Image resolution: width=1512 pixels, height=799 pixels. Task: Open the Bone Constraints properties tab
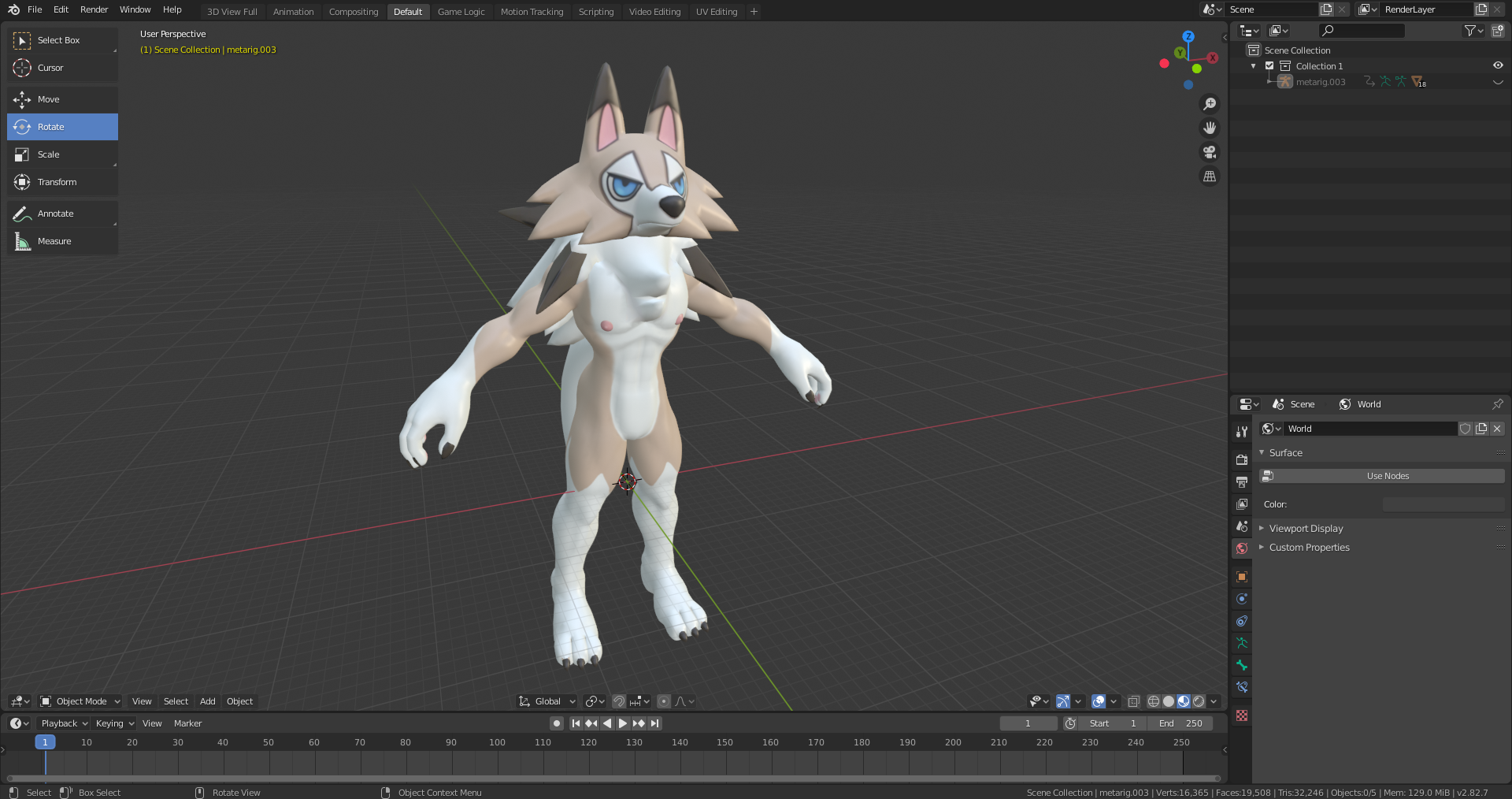(x=1242, y=687)
